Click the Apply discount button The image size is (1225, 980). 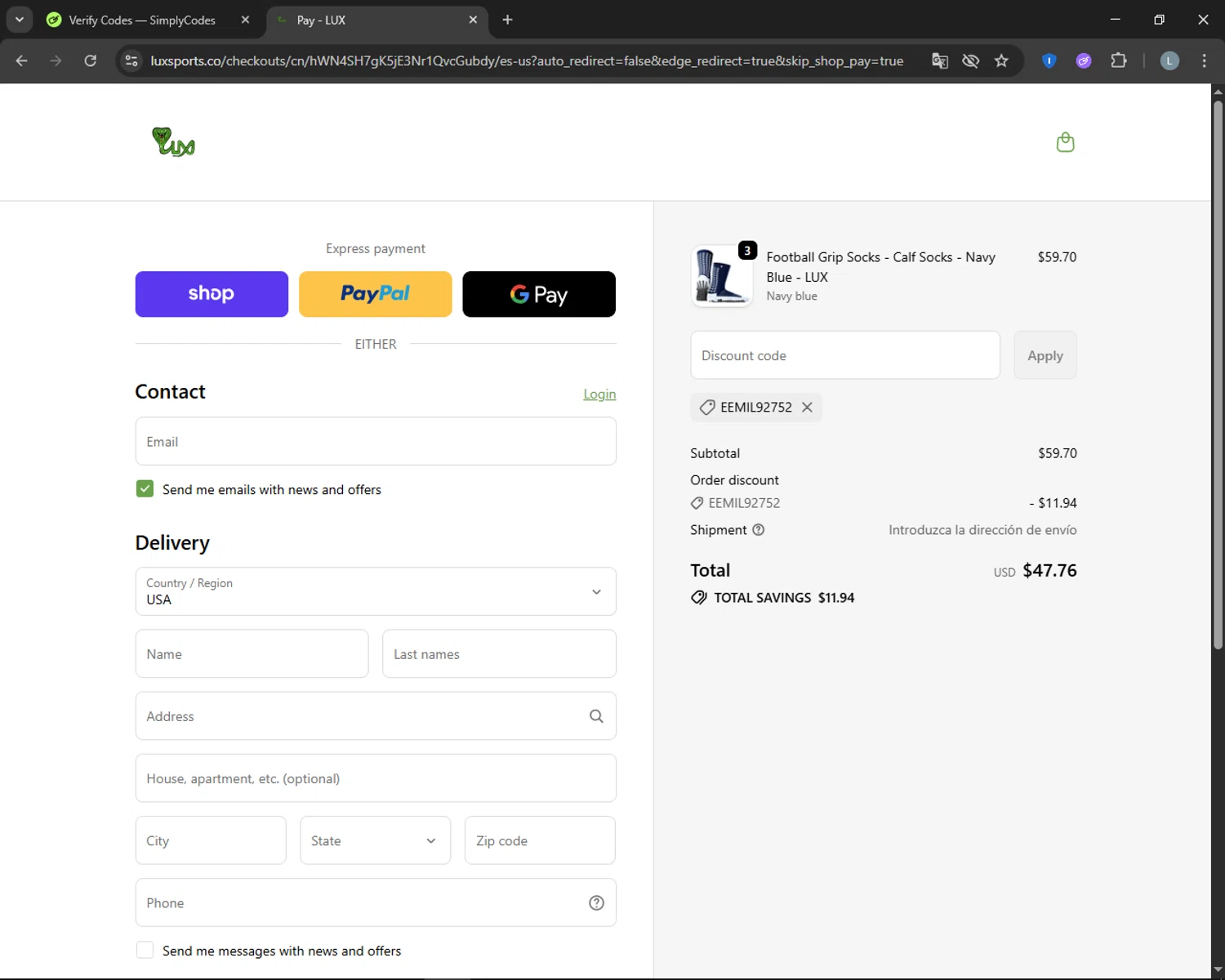tap(1045, 355)
